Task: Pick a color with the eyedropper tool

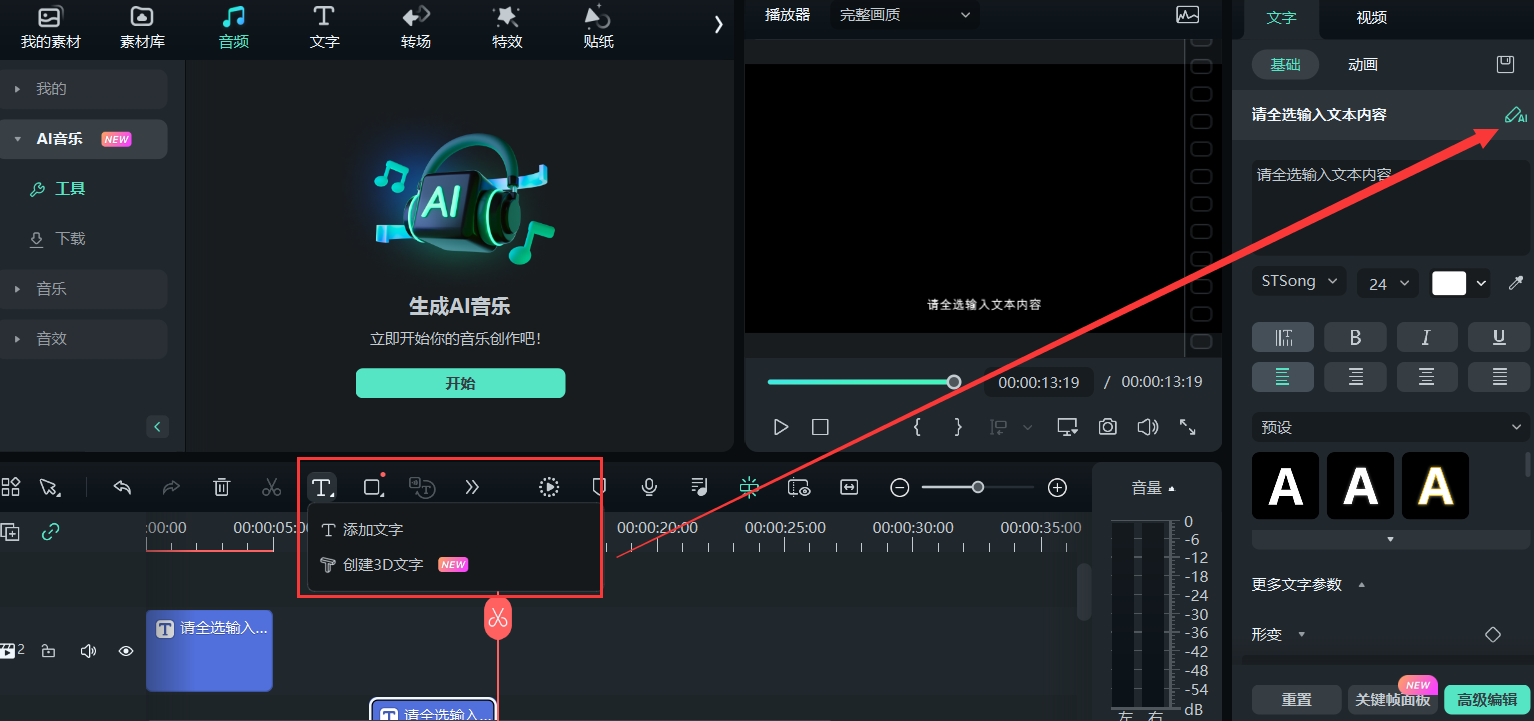Action: coord(1516,283)
